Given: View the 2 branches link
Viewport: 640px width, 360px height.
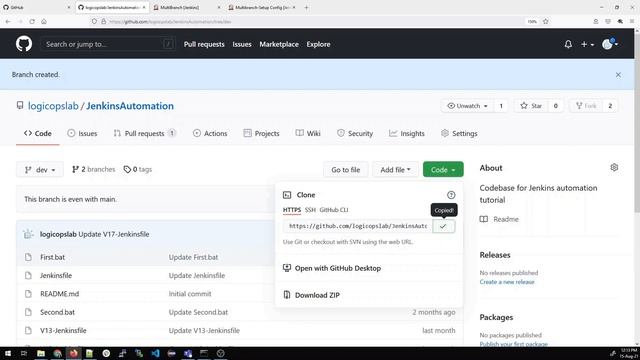Looking at the screenshot, I should pyautogui.click(x=93, y=169).
